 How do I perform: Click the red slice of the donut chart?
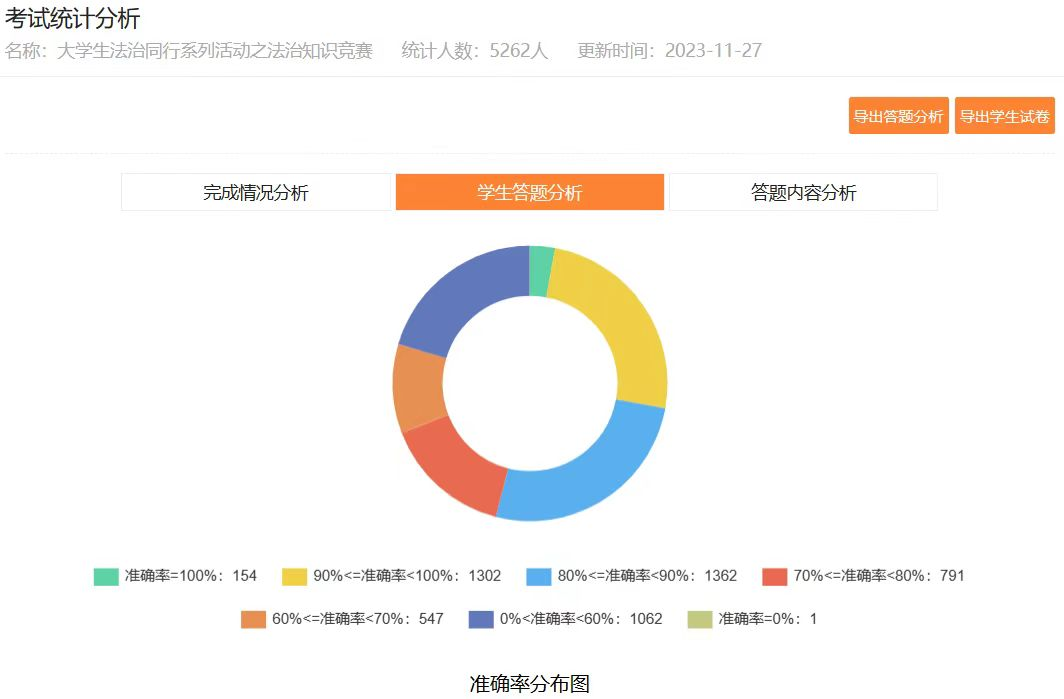[461, 465]
